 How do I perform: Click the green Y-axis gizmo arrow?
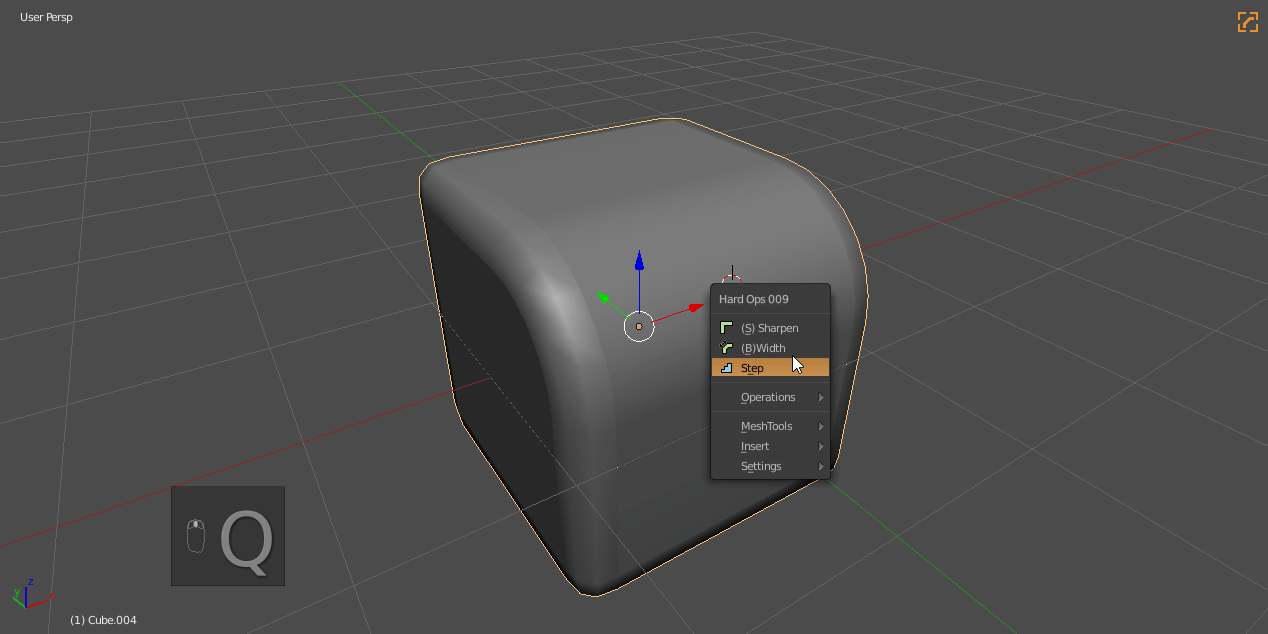603,297
